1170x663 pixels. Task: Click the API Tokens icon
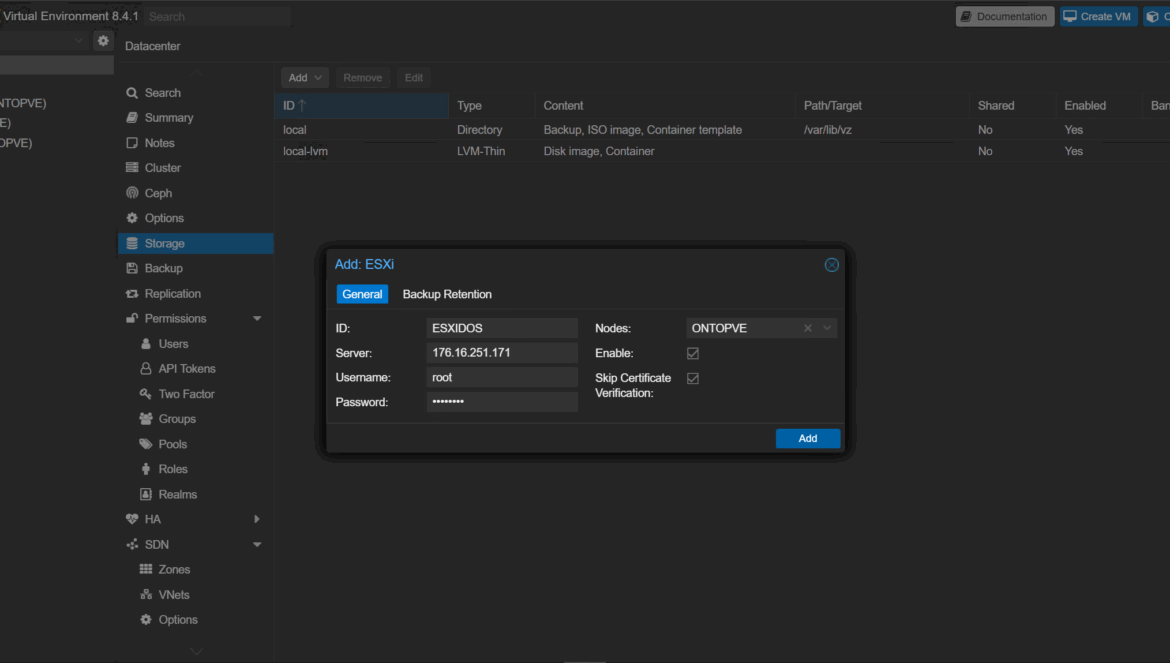146,369
